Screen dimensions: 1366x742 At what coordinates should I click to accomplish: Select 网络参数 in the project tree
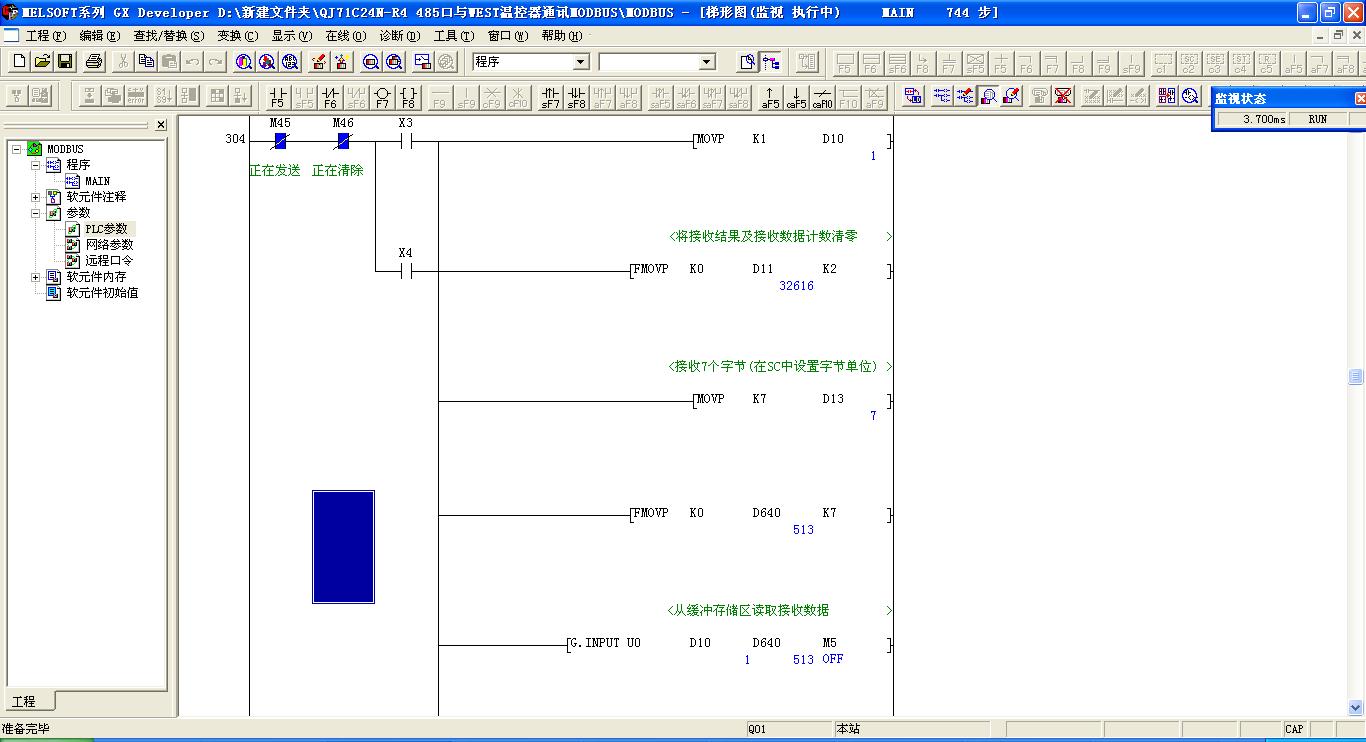(x=108, y=245)
